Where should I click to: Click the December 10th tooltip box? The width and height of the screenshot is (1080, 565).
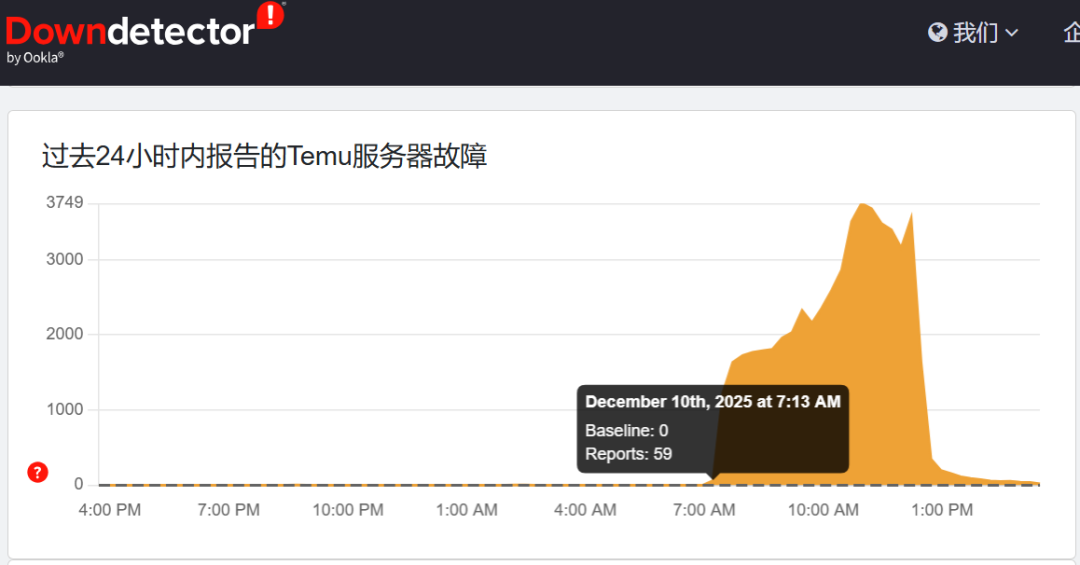coord(712,428)
